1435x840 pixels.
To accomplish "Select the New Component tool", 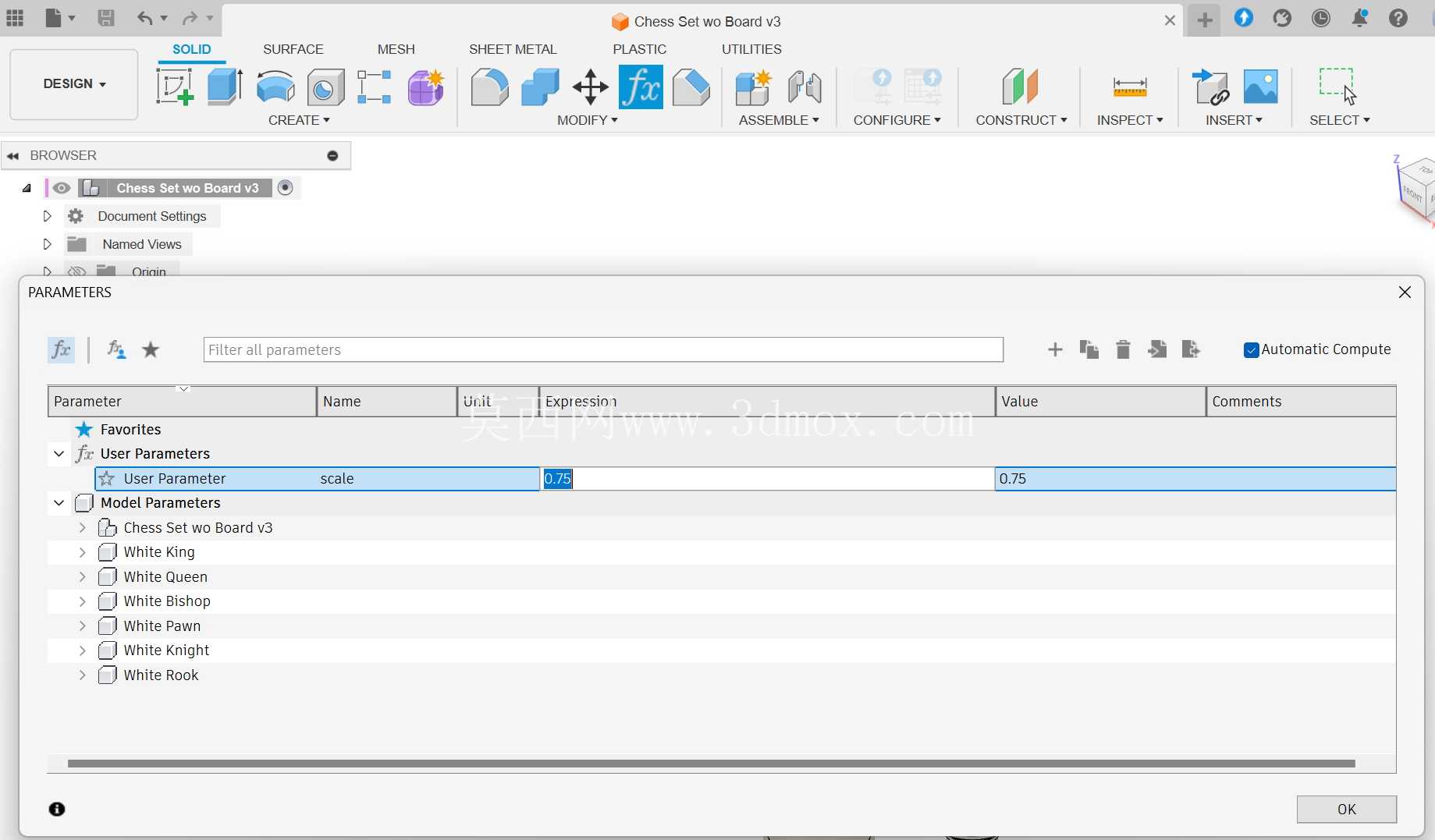I will pyautogui.click(x=753, y=87).
